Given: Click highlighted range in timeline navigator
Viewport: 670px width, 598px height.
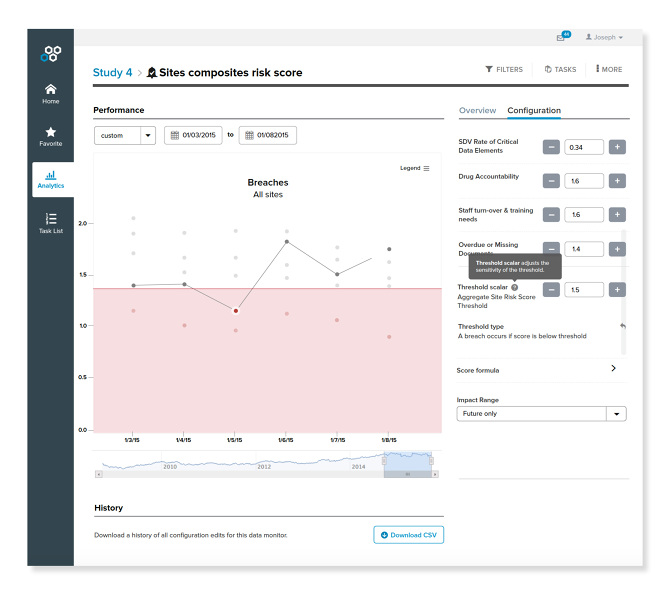Looking at the screenshot, I should point(408,461).
